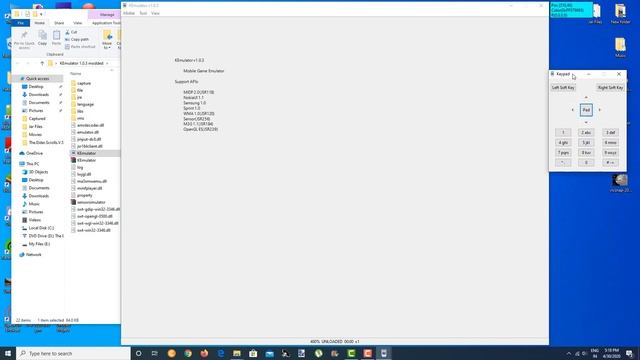Click the Left Soft Key button in Keypad
Viewport: 640px width, 360px height.
[563, 87]
